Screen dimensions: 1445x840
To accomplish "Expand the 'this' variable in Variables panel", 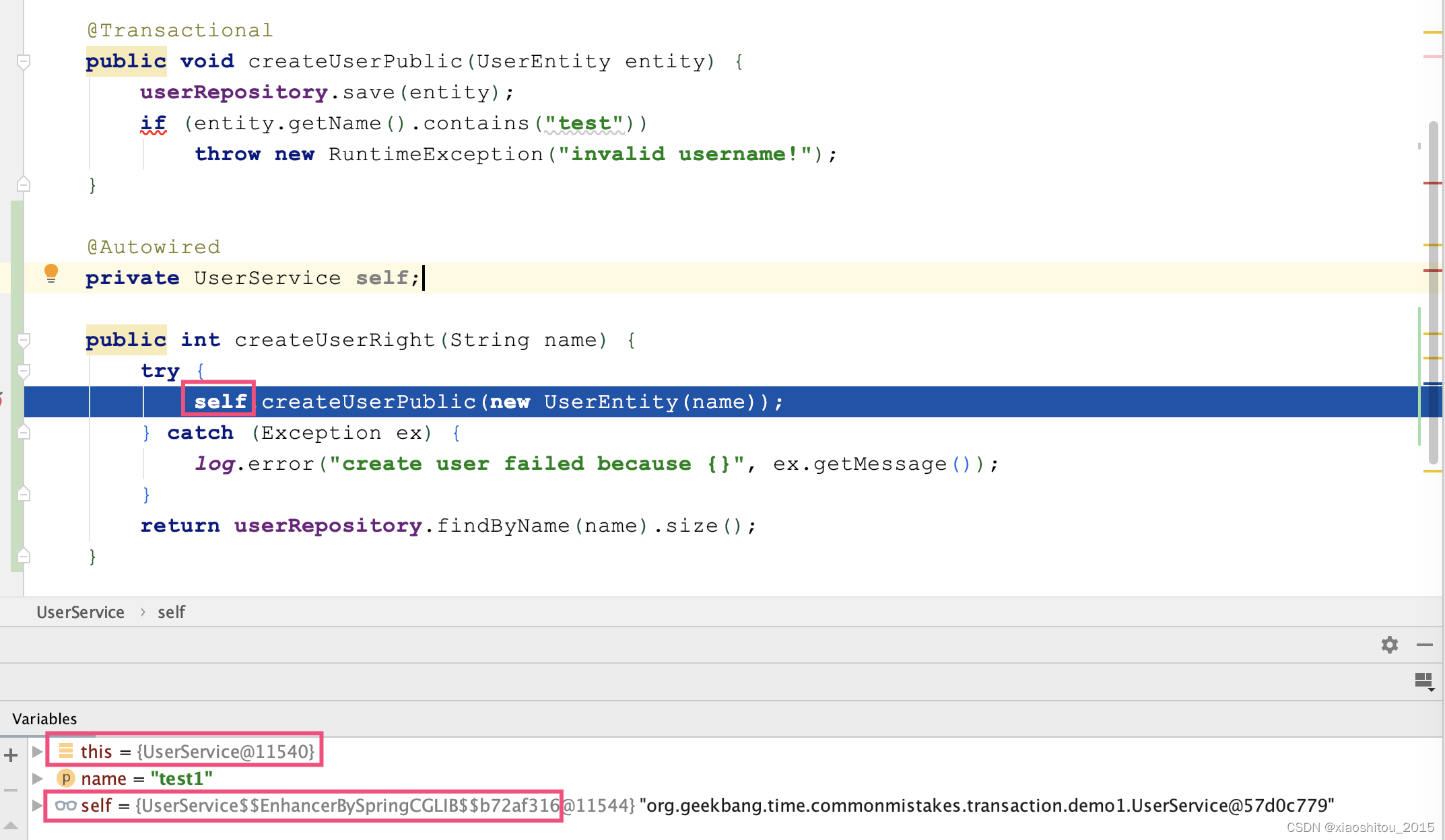I will coord(36,751).
